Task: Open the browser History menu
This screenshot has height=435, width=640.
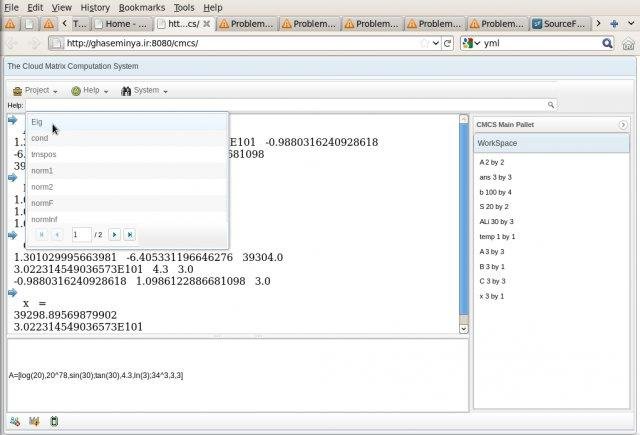Action: pyautogui.click(x=95, y=7)
